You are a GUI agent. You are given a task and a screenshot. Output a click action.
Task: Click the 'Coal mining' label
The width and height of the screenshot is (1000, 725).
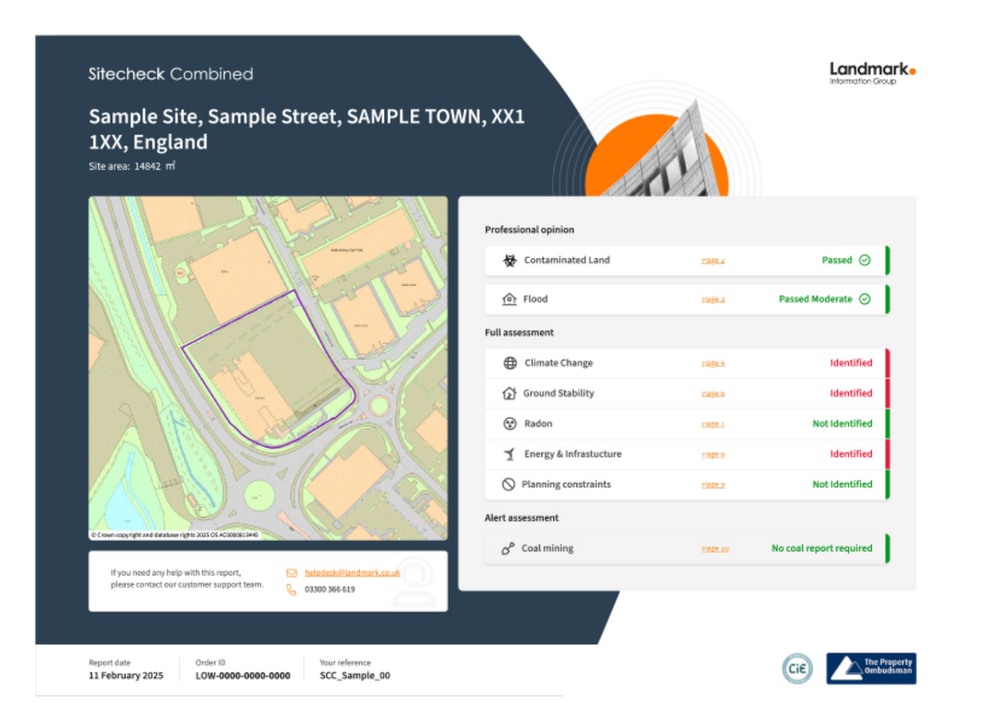click(547, 548)
